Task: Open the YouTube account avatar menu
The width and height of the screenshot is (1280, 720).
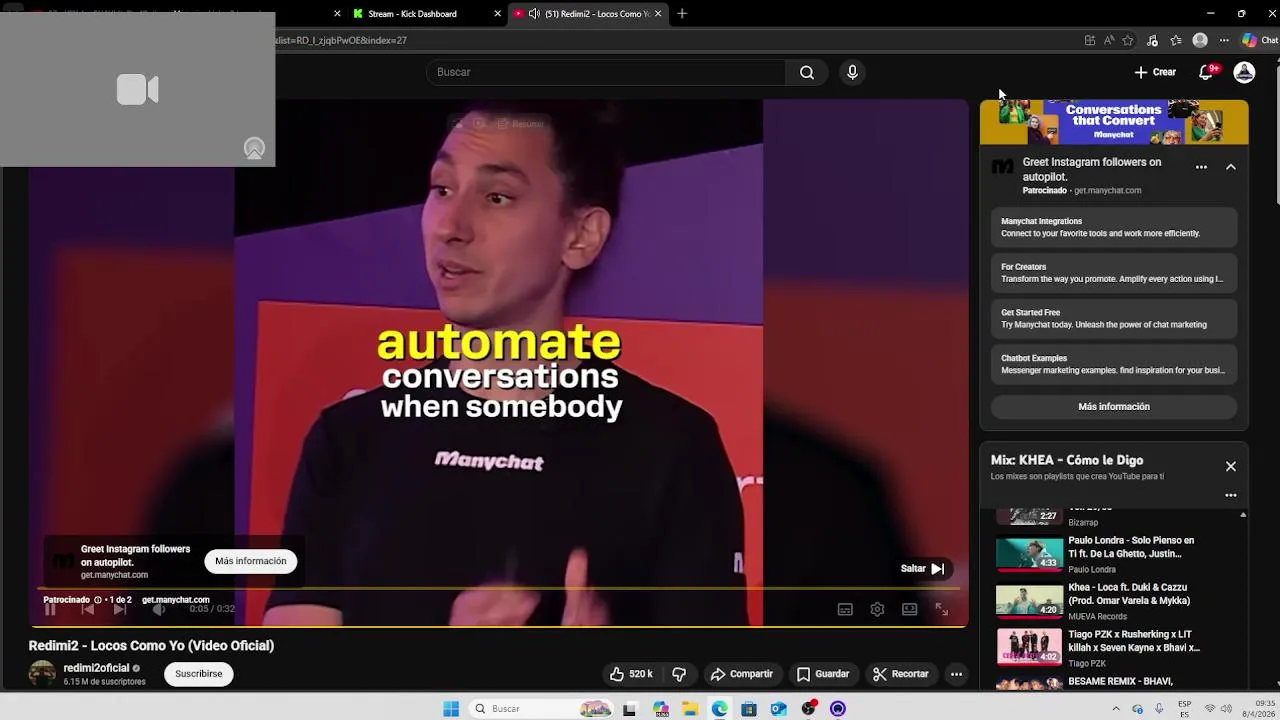Action: [x=1244, y=72]
